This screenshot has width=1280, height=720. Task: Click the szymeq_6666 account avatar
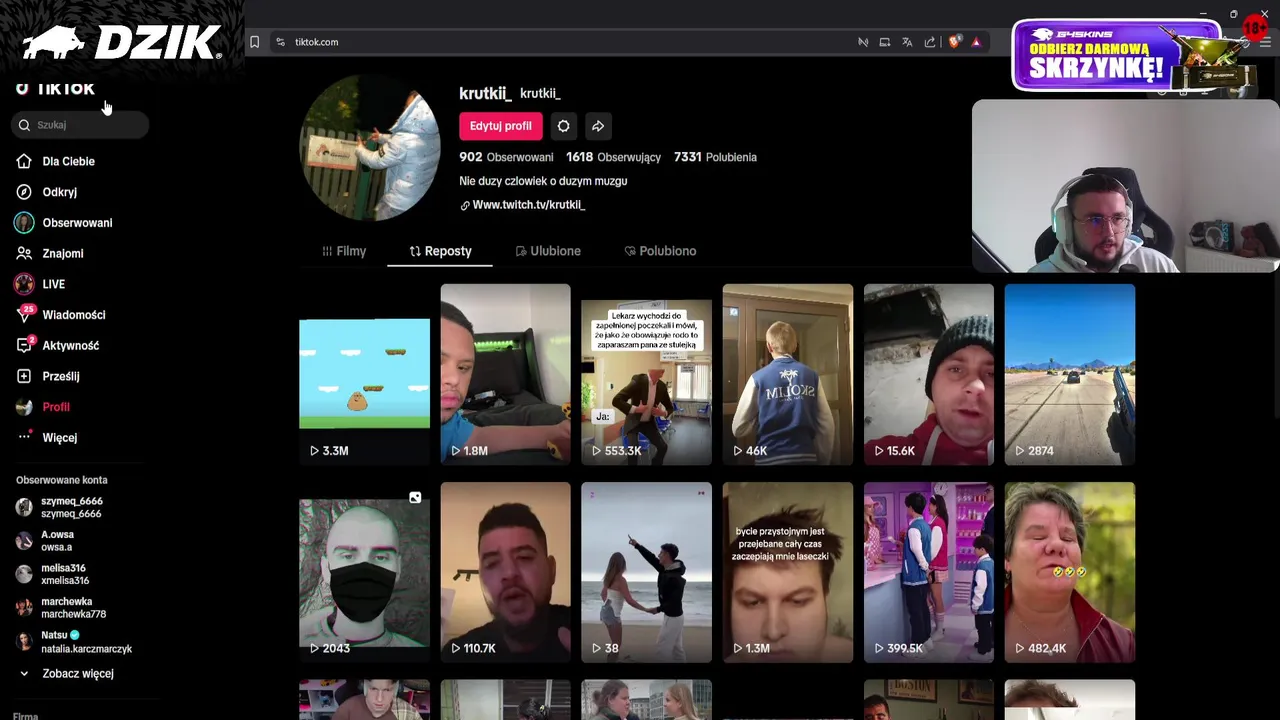pyautogui.click(x=24, y=507)
